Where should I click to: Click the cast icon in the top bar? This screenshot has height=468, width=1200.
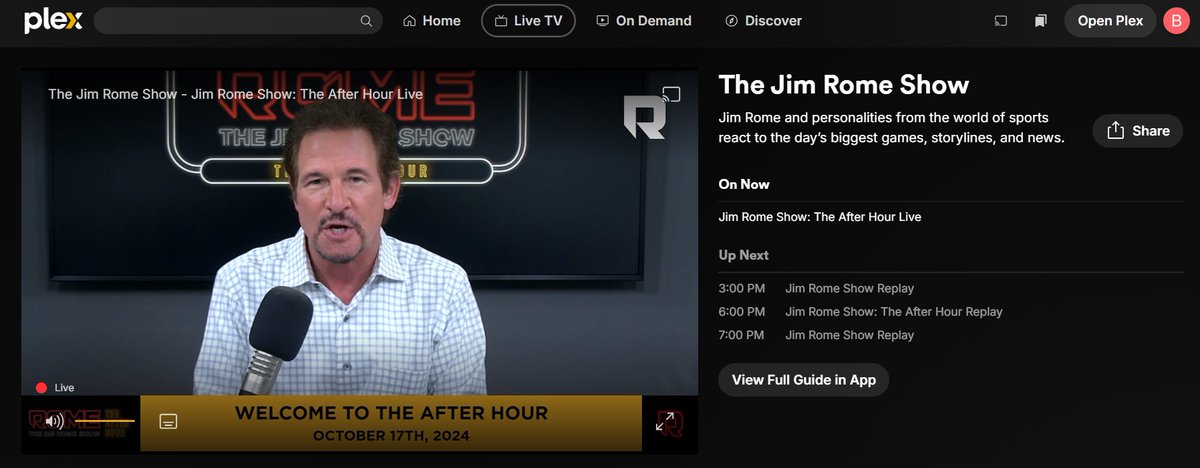tap(1001, 21)
